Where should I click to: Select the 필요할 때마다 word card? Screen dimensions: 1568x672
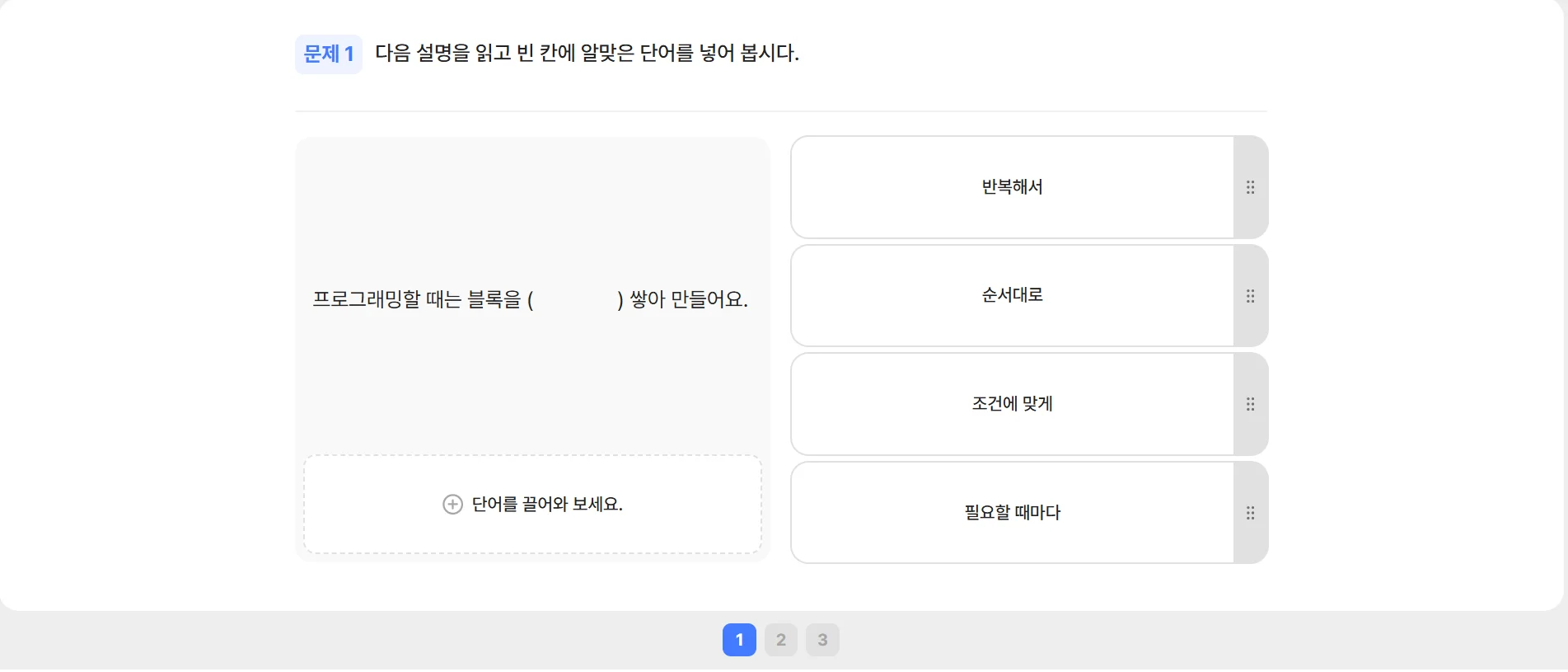(x=1012, y=513)
